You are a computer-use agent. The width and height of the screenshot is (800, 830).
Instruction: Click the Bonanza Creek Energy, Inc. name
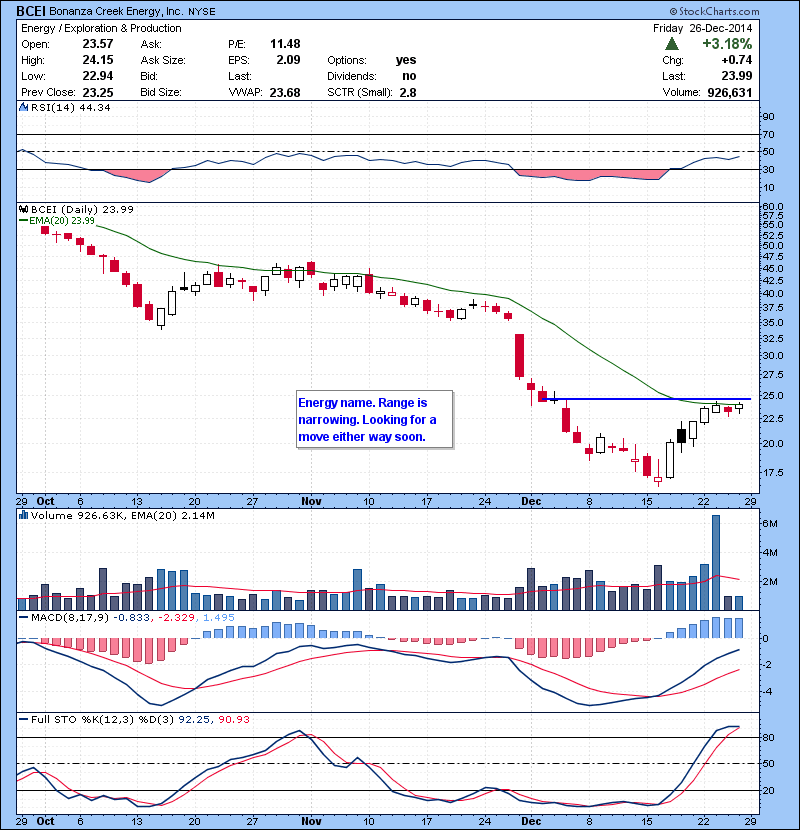[116, 11]
